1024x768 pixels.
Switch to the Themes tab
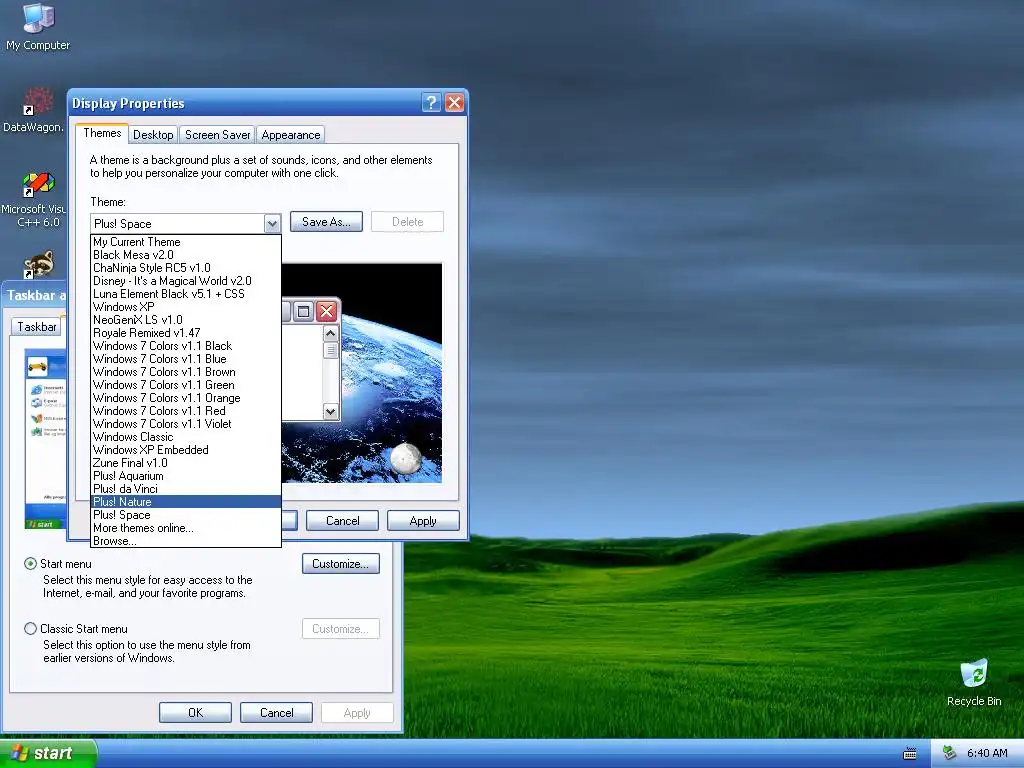point(102,133)
